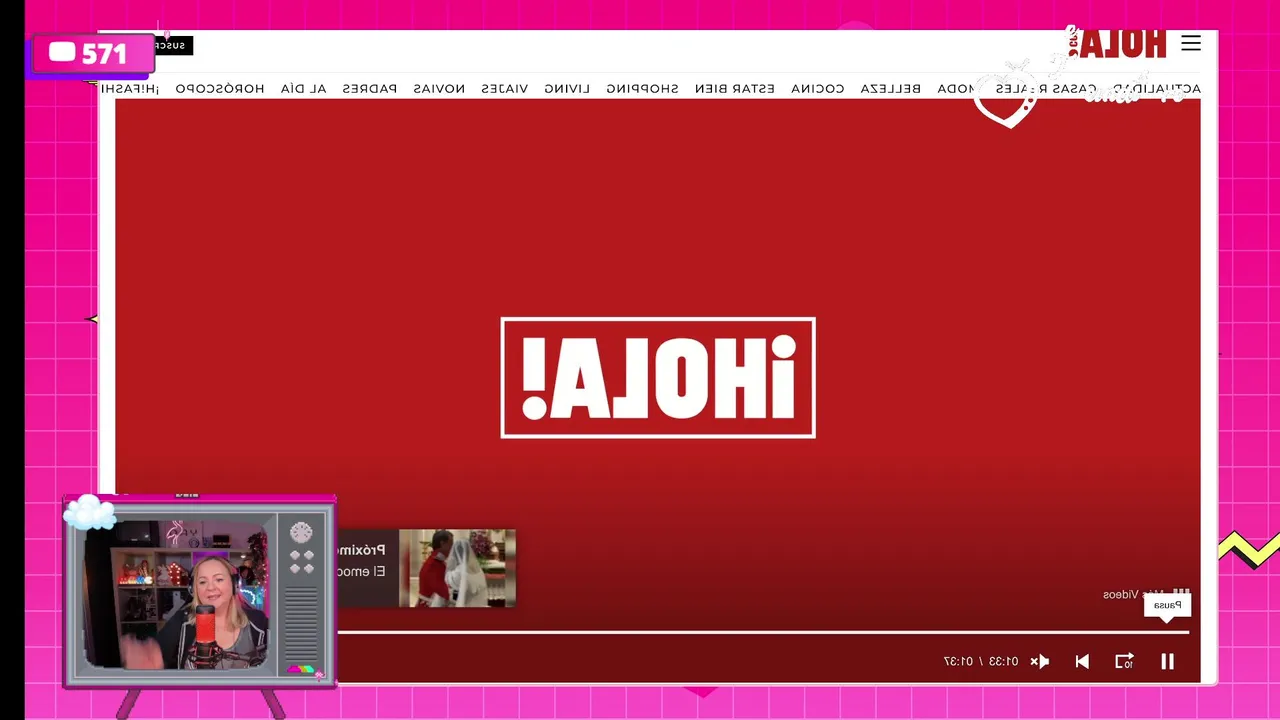
Task: Click the 571 viewer count badge
Action: 93,54
